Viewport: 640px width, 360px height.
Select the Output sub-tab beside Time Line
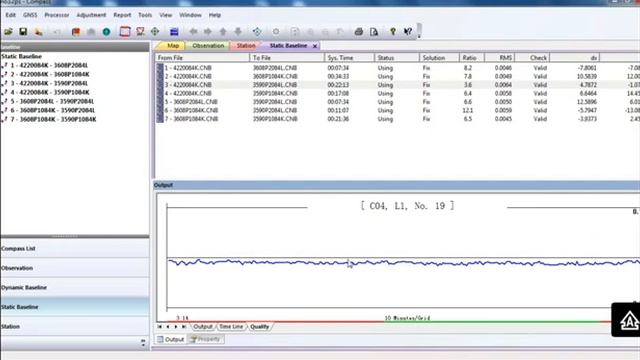203,327
